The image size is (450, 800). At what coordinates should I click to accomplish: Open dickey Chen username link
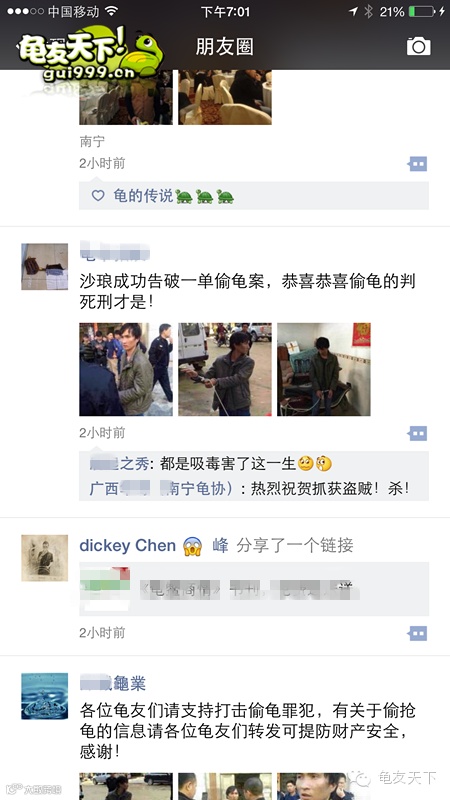point(128,545)
